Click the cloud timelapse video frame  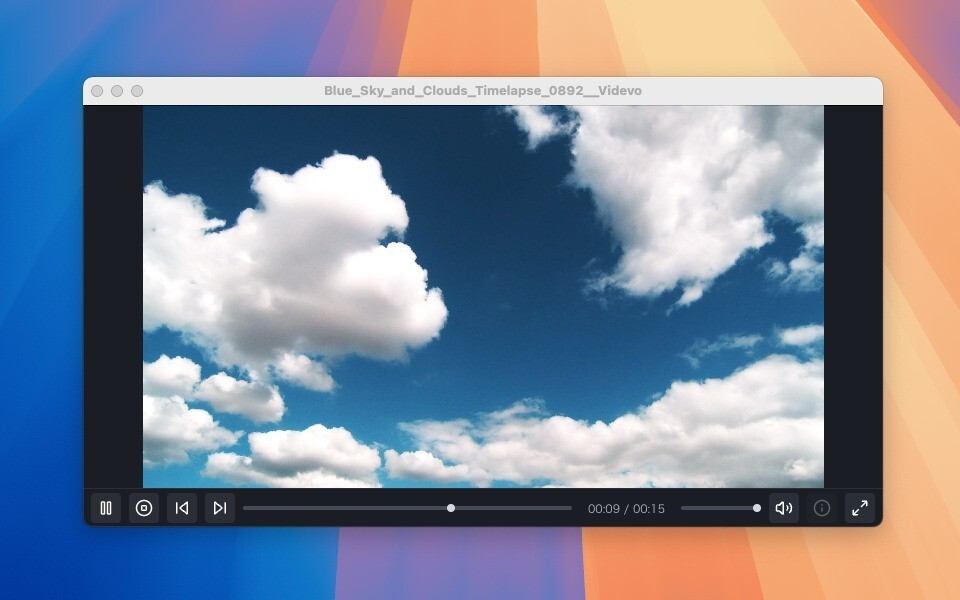(x=483, y=296)
